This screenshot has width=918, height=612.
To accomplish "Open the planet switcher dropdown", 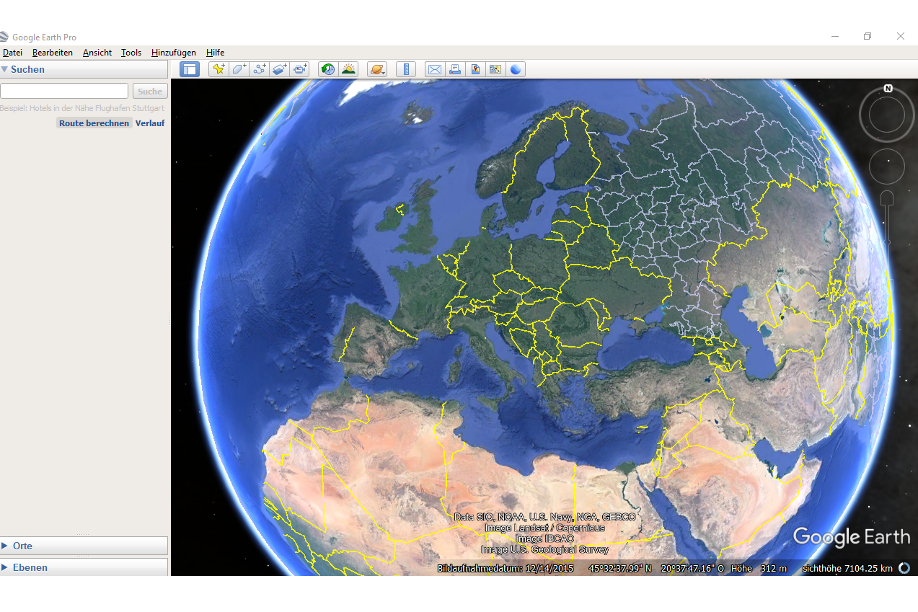I will (378, 69).
